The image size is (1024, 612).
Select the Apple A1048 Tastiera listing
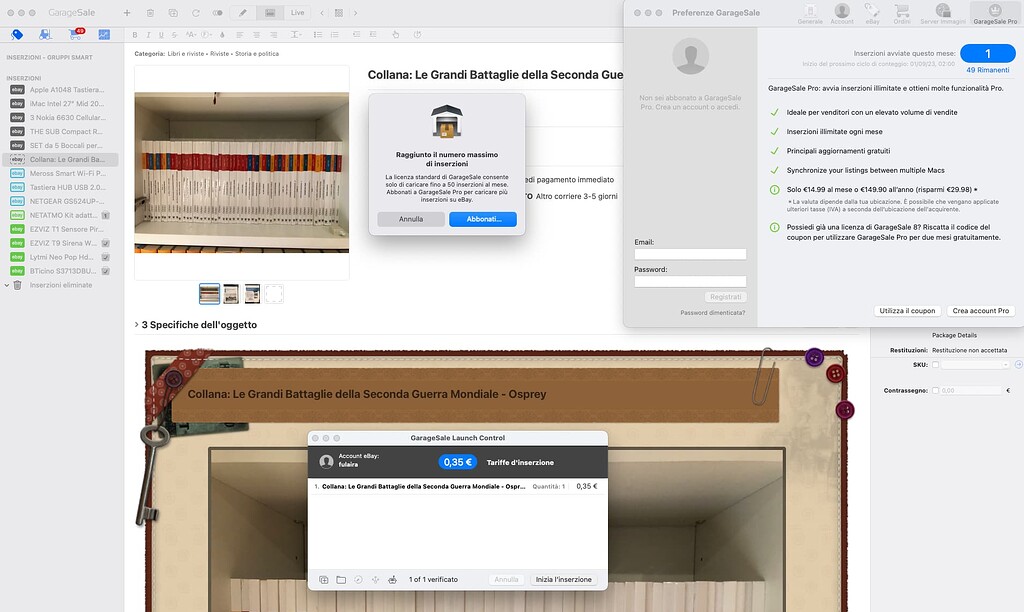(x=60, y=89)
